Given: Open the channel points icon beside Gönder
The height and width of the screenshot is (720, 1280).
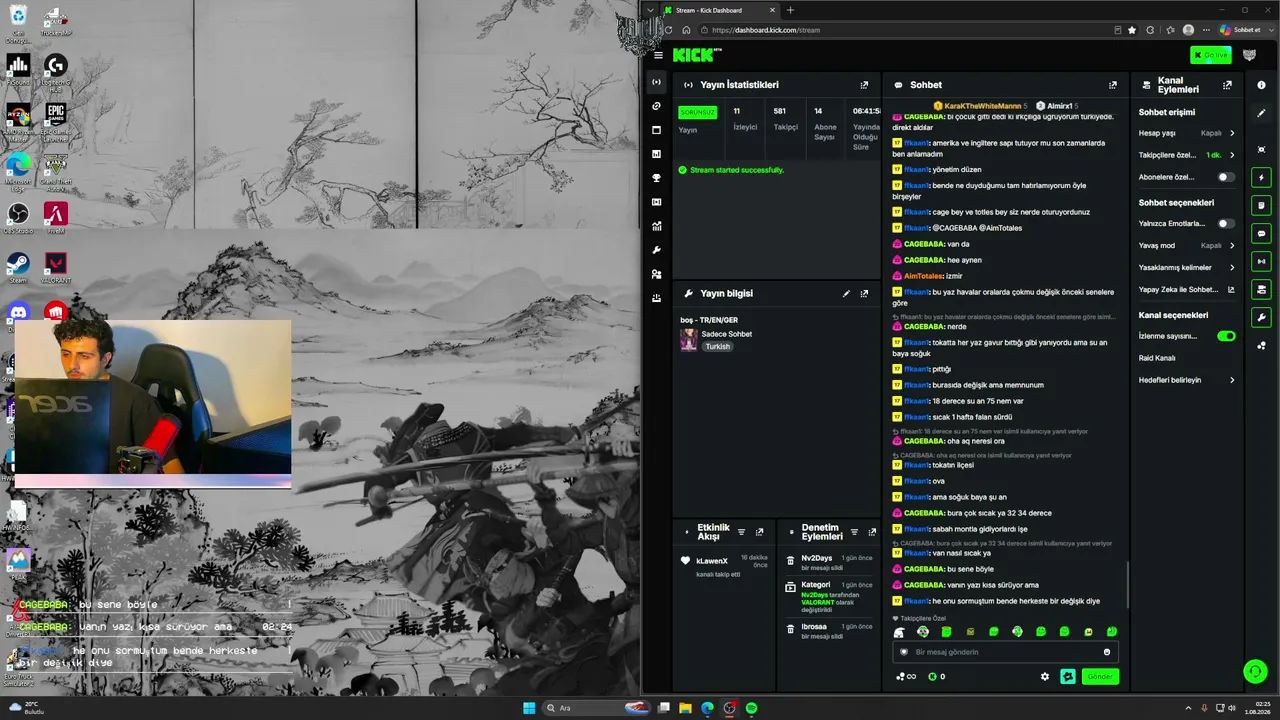Looking at the screenshot, I should [x=1068, y=677].
